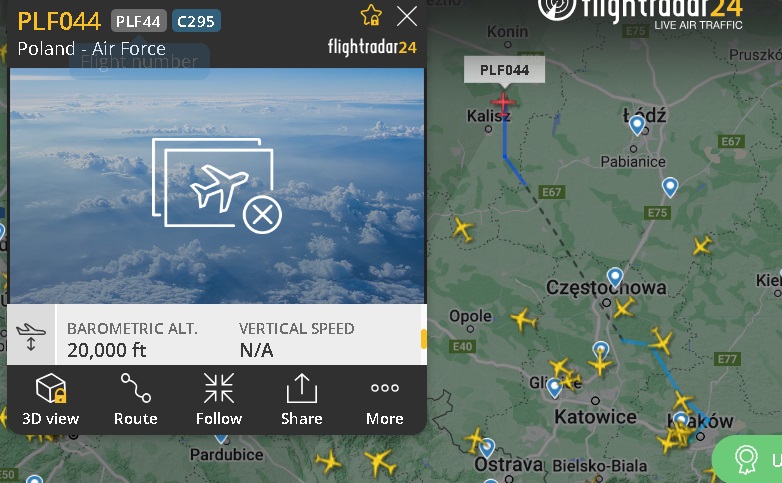Close the PLF044 flight panel
Viewport: 782px width, 483px height.
click(x=407, y=16)
